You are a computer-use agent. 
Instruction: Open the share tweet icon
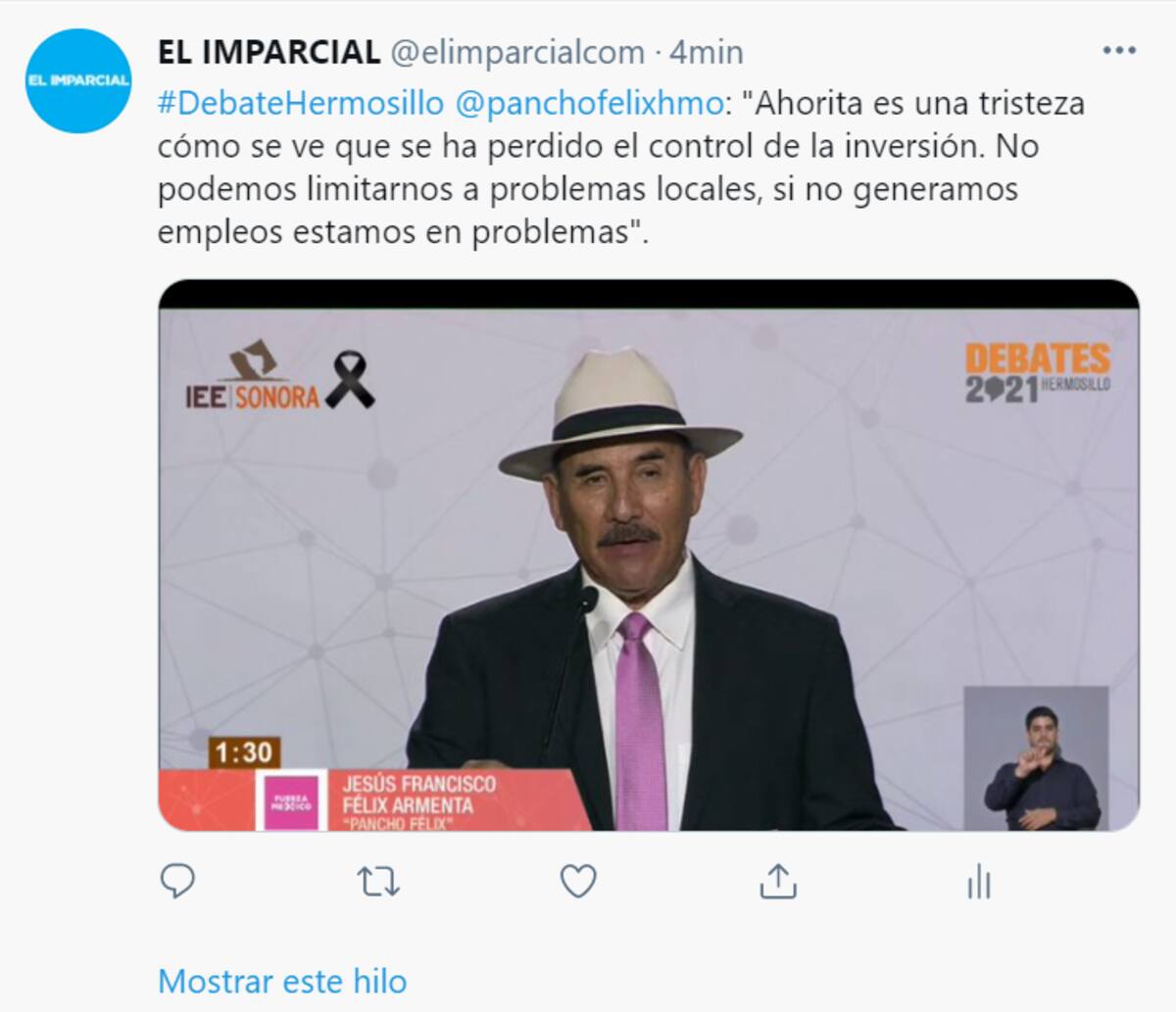pyautogui.click(x=778, y=882)
